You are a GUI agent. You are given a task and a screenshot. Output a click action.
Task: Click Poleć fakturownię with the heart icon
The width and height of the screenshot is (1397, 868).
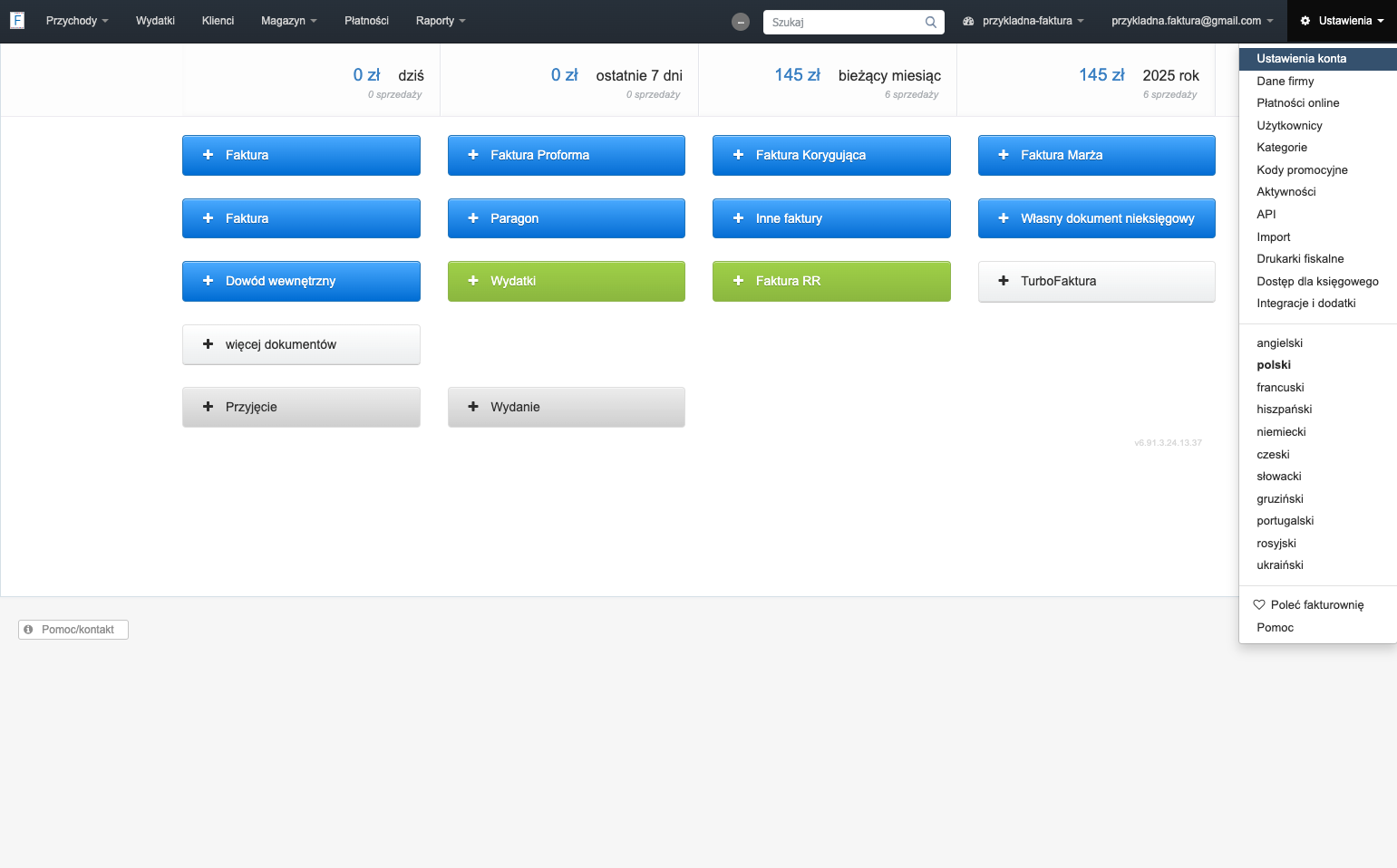coord(1318,605)
